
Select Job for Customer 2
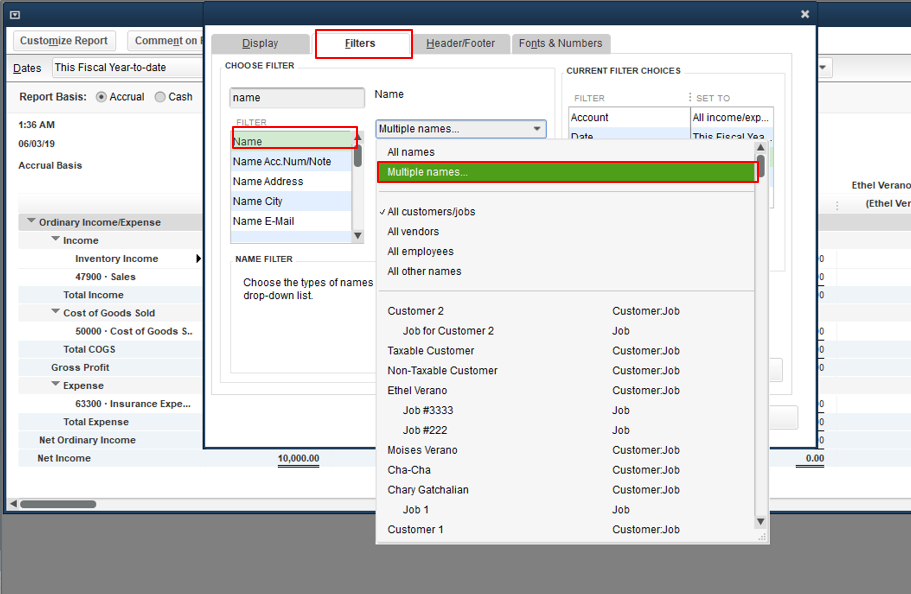click(x=566, y=331)
